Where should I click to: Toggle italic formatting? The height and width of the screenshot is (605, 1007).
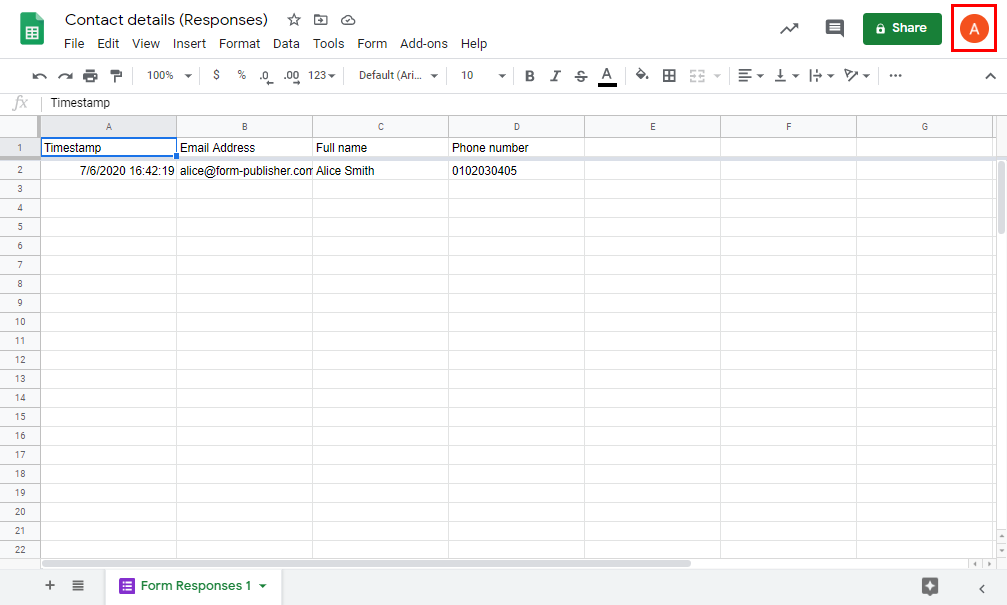point(555,76)
